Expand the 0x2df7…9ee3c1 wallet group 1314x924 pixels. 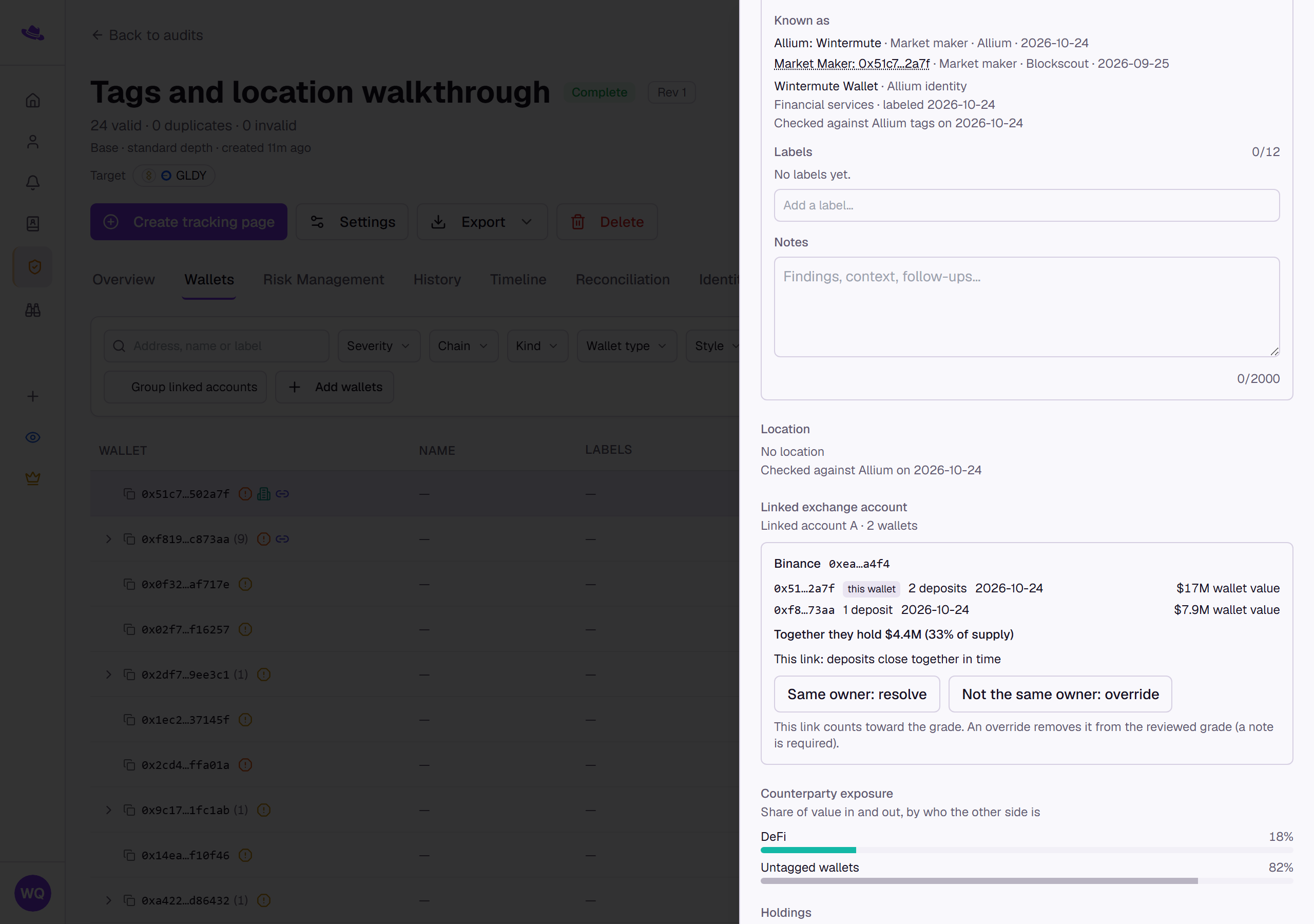(x=109, y=675)
